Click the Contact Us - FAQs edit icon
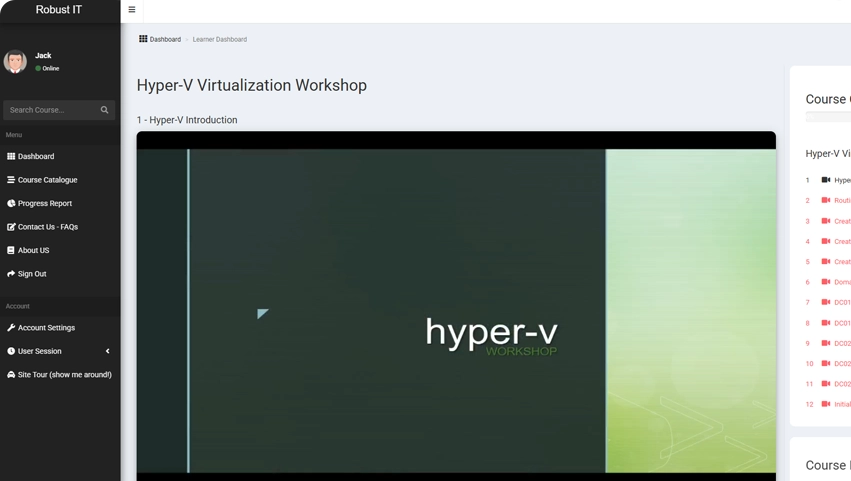Viewport: 851px width, 481px height. coord(11,227)
